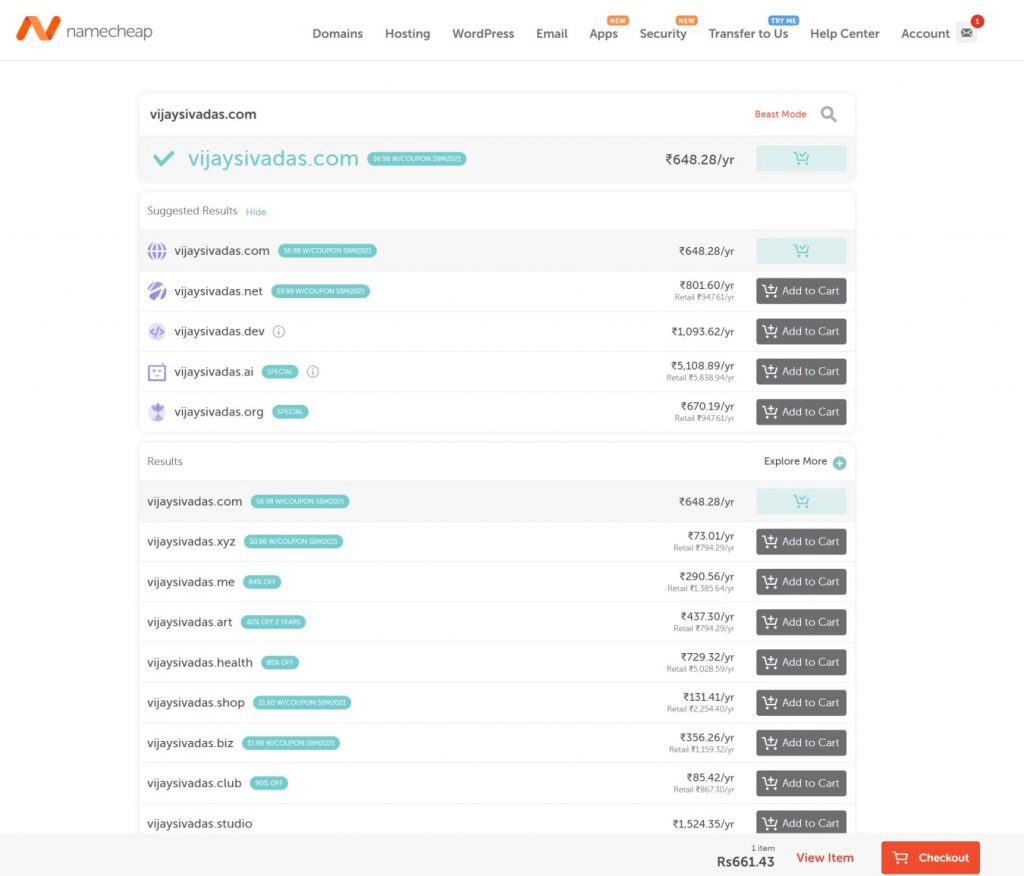Open Transfer to Us menu
This screenshot has width=1024, height=876.
coord(748,33)
